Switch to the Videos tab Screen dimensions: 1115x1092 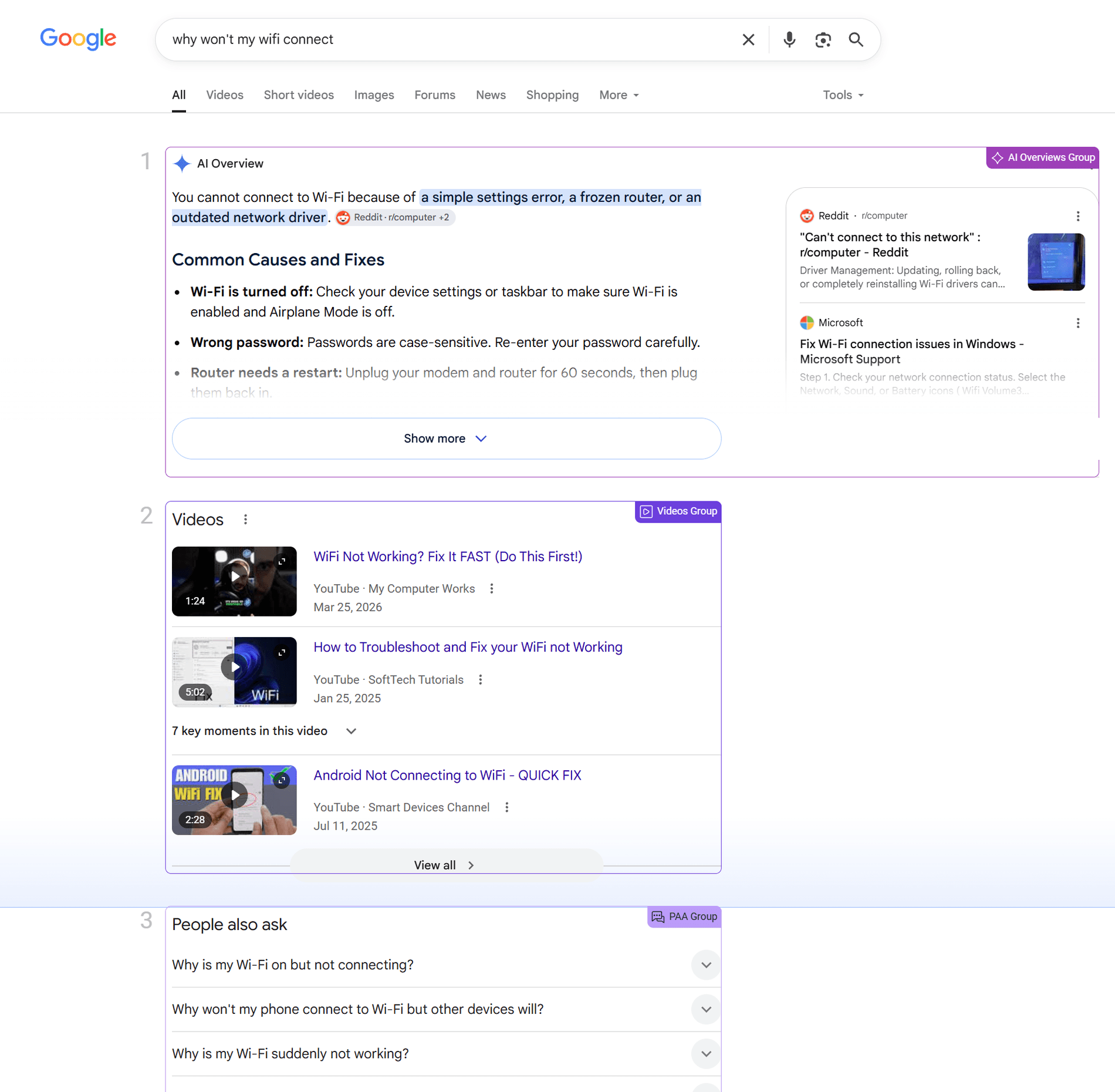coord(225,95)
